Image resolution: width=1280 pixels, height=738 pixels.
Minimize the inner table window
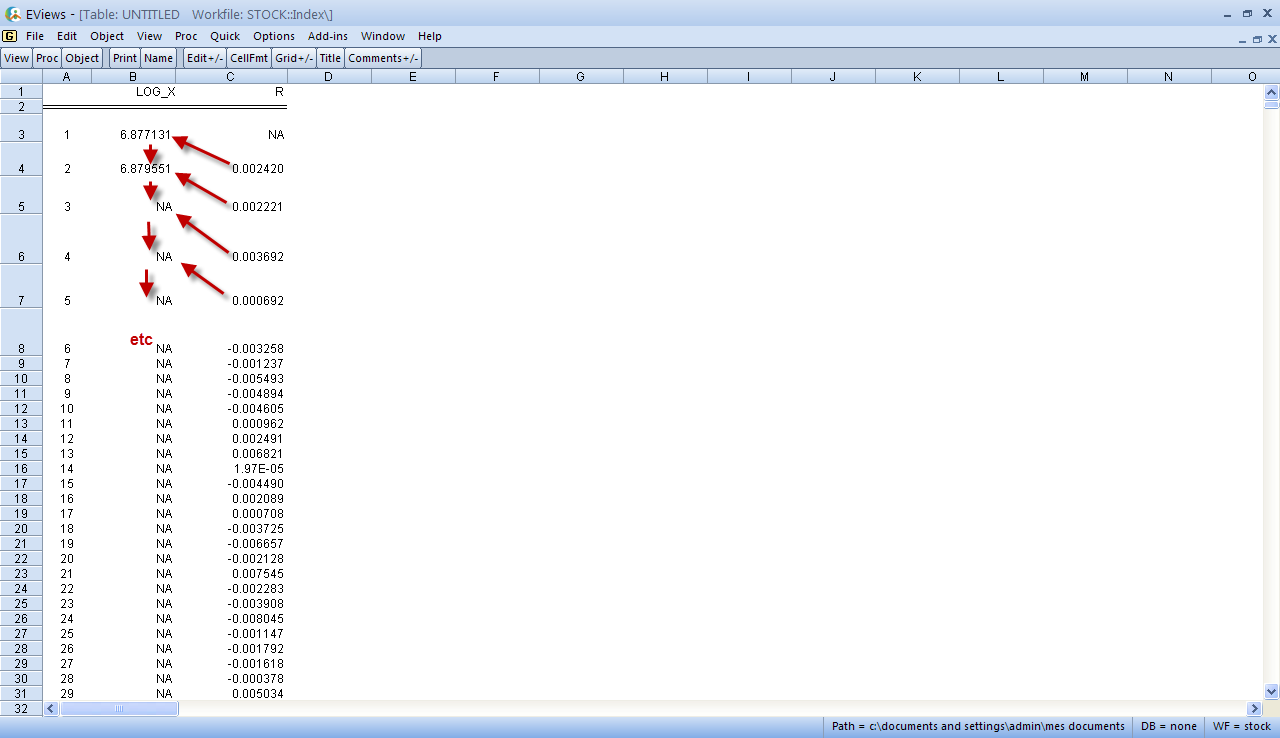1242,39
